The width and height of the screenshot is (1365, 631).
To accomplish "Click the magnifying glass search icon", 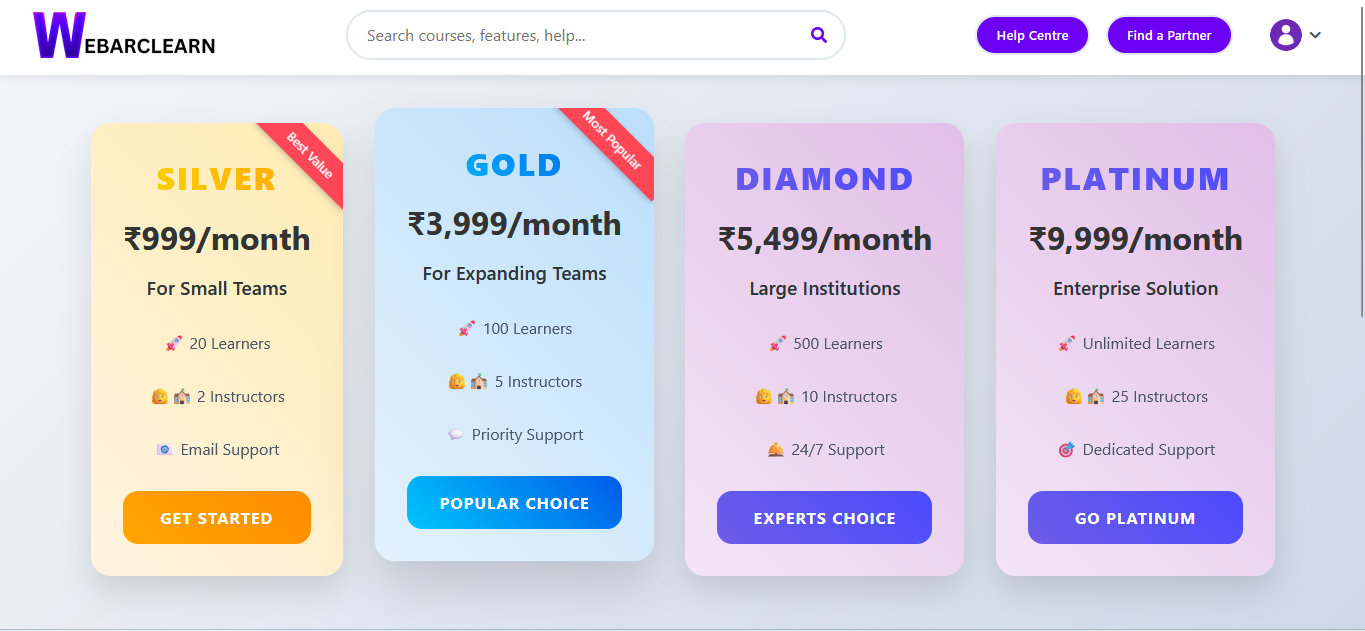I will pos(819,35).
